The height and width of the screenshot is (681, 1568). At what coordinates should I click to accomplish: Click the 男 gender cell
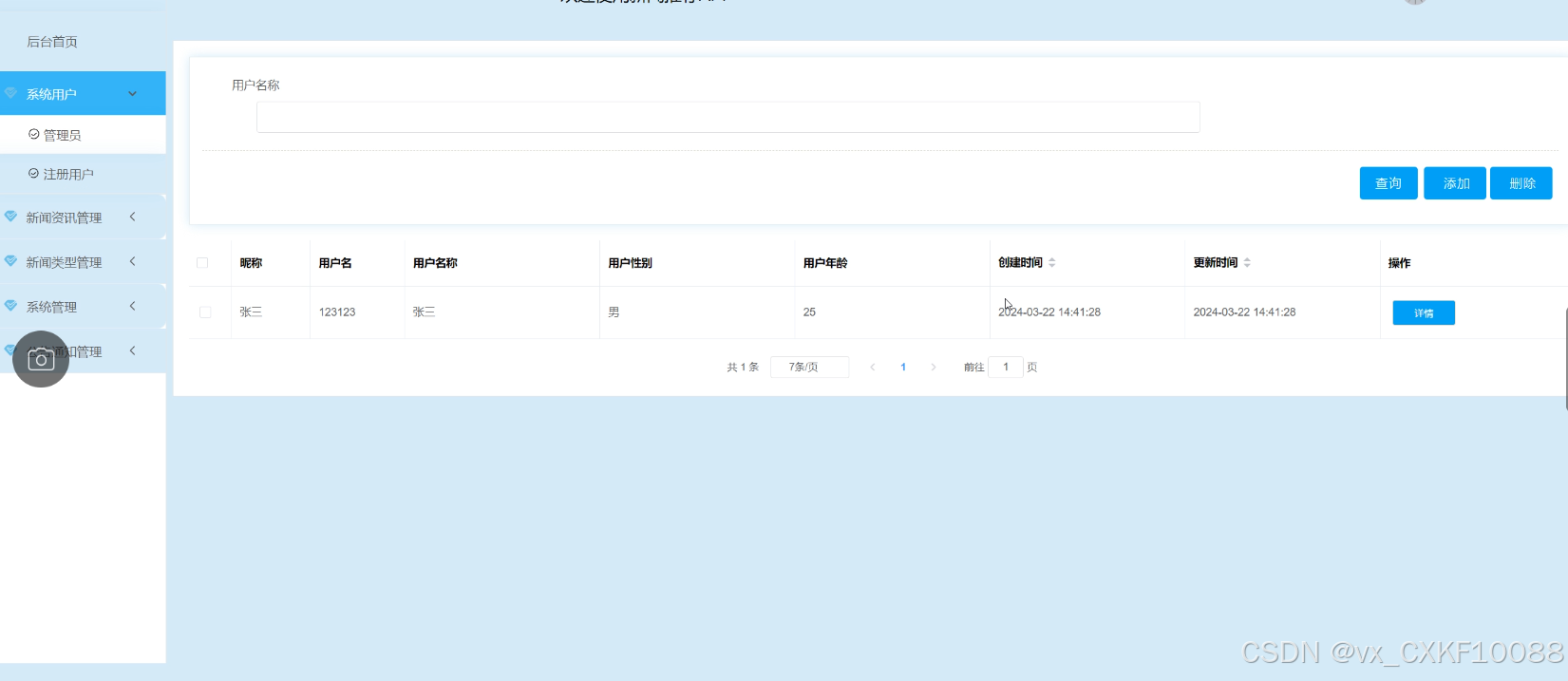[614, 312]
